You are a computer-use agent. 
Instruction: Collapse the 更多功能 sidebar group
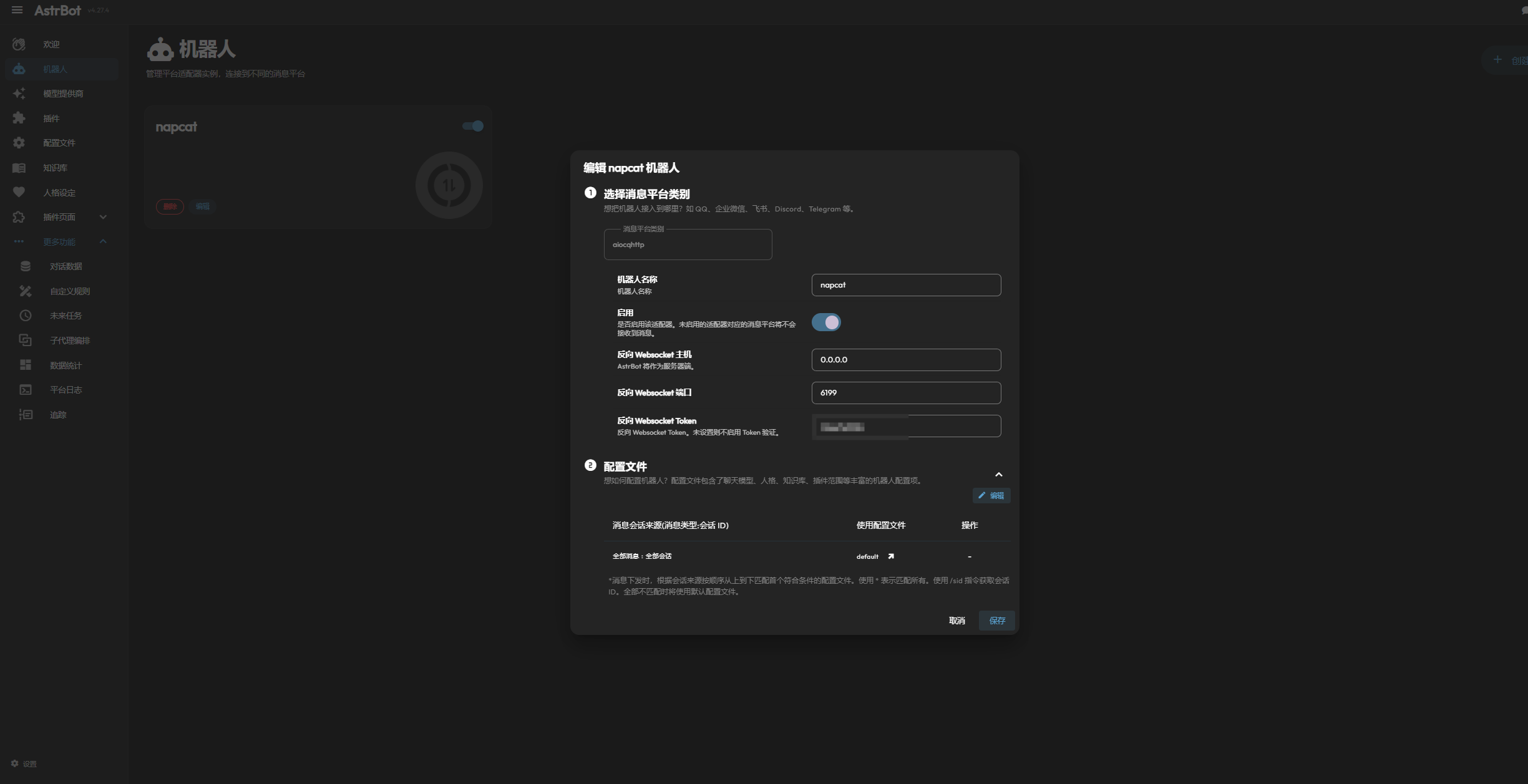(x=62, y=242)
